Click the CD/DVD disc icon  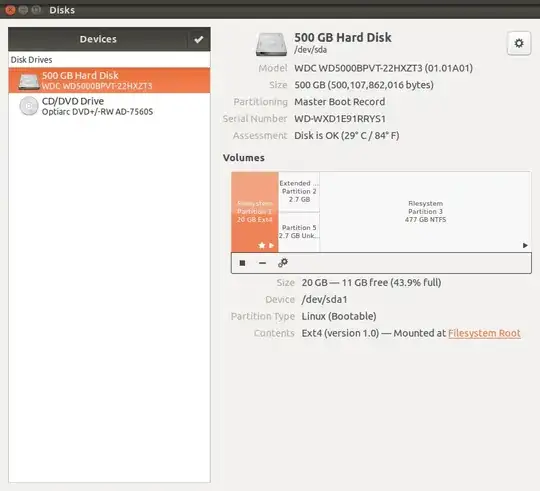[x=29, y=106]
